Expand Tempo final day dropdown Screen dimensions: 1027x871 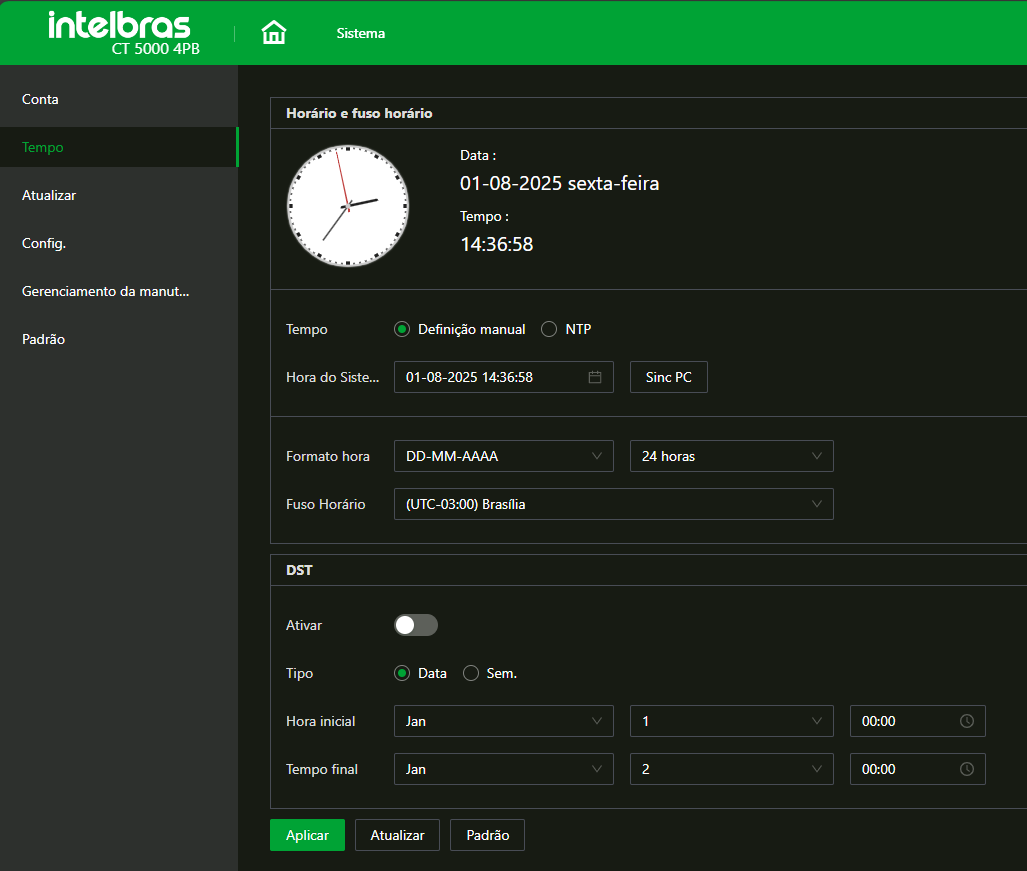point(731,769)
